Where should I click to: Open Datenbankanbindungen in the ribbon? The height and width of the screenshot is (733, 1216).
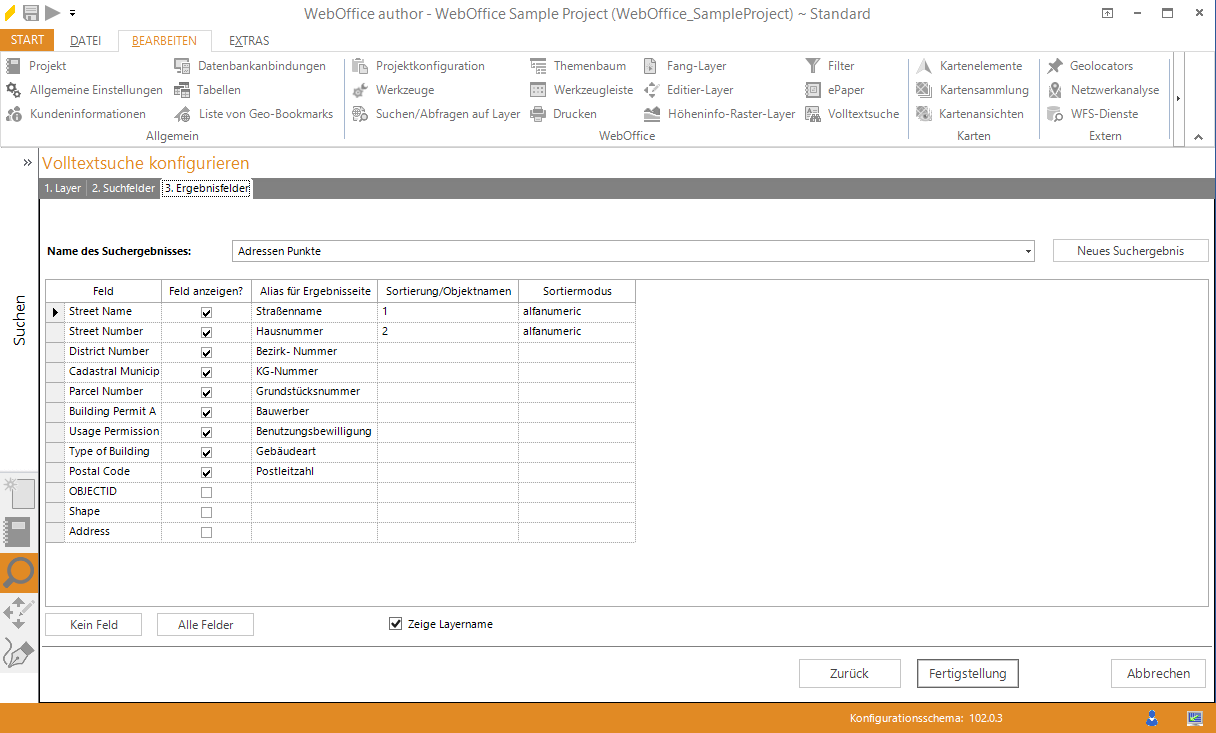point(182,66)
